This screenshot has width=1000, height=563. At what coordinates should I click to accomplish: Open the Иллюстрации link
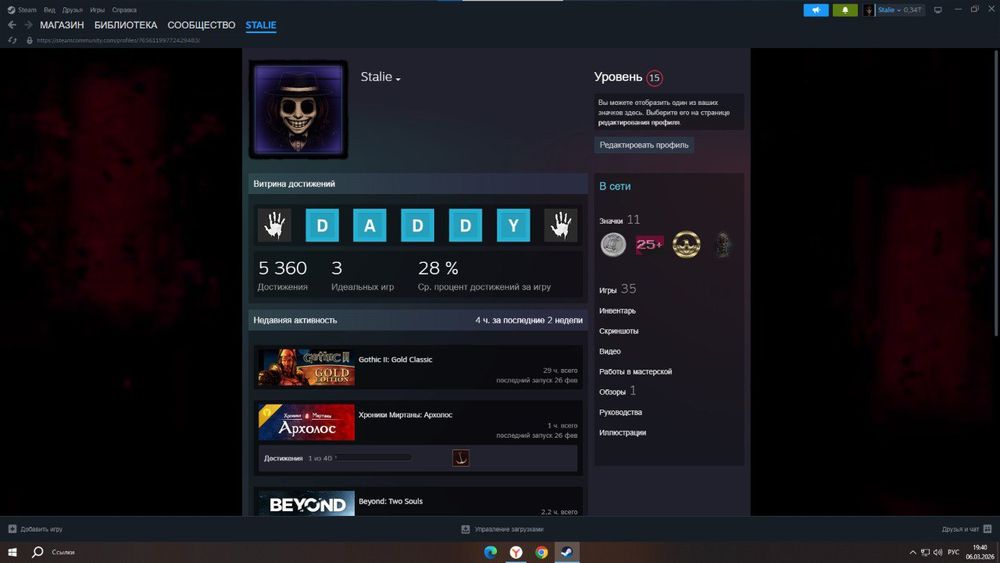(x=622, y=433)
